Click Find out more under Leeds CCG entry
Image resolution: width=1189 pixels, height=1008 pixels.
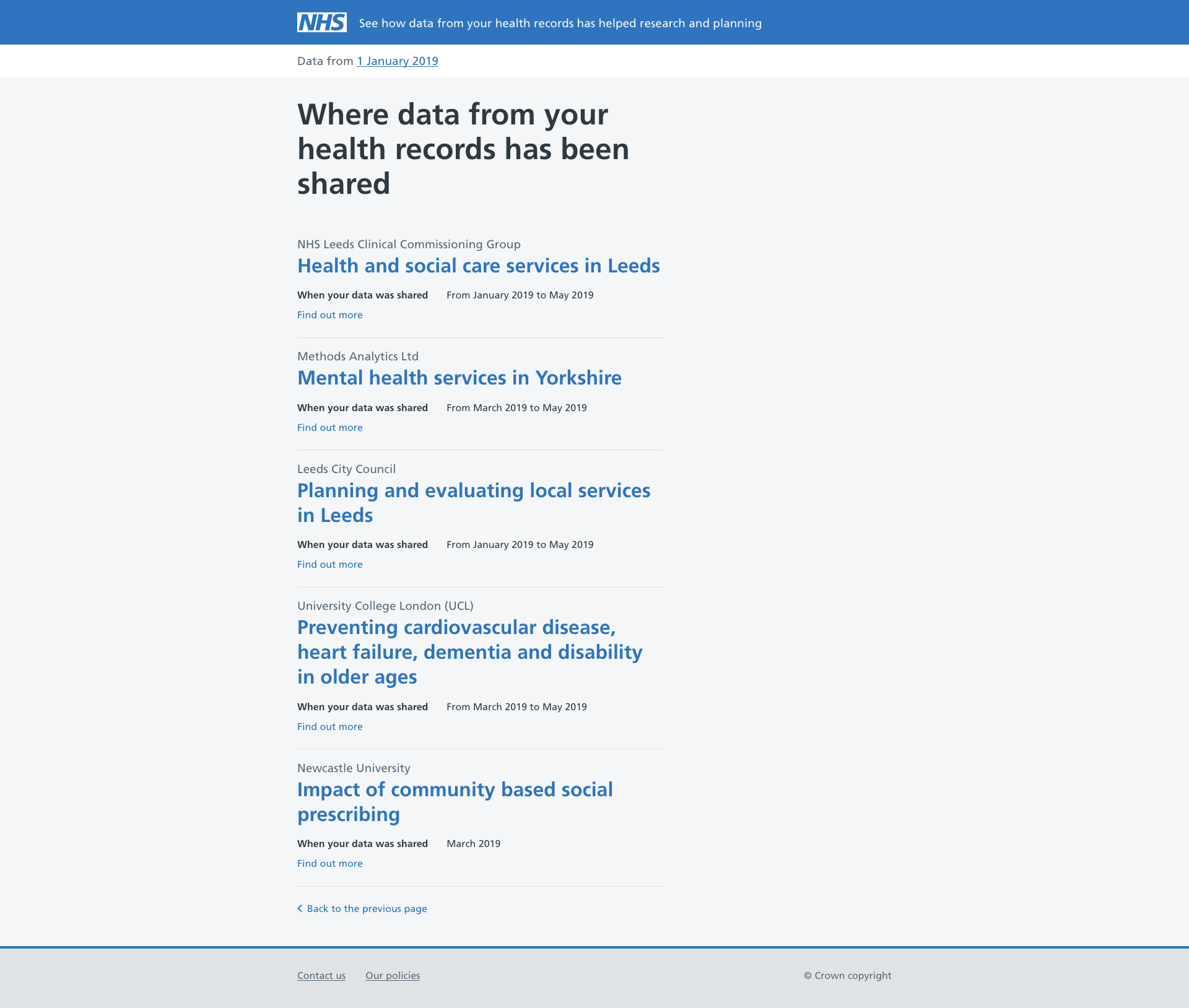coord(329,315)
